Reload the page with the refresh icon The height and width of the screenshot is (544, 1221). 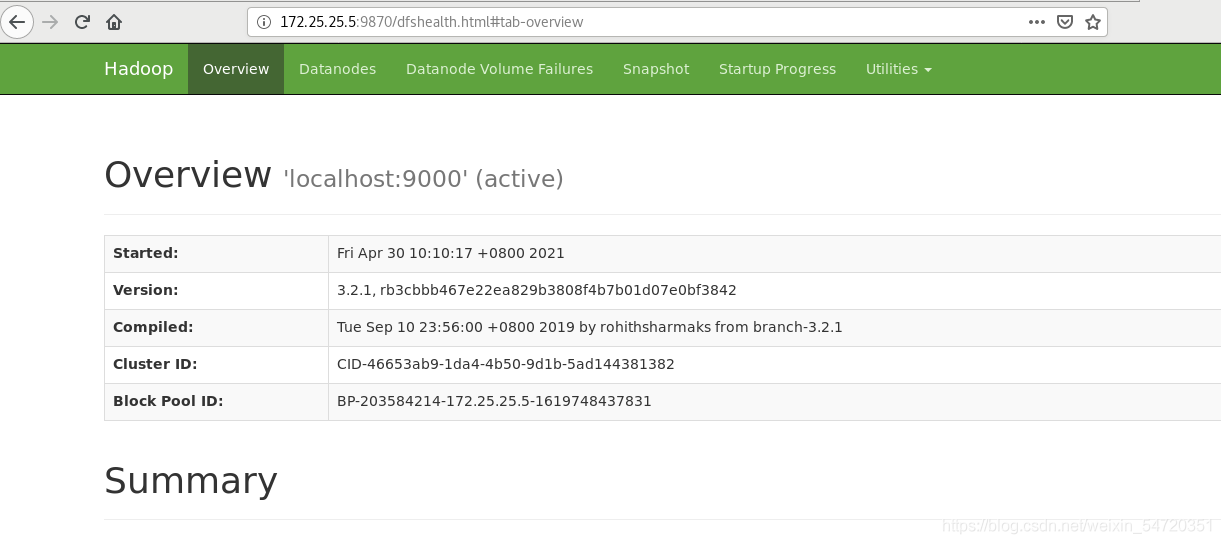(83, 22)
